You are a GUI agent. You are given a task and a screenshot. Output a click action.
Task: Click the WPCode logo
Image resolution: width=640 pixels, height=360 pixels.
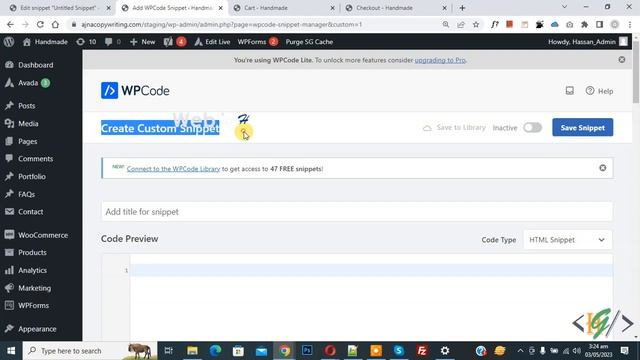tap(135, 91)
